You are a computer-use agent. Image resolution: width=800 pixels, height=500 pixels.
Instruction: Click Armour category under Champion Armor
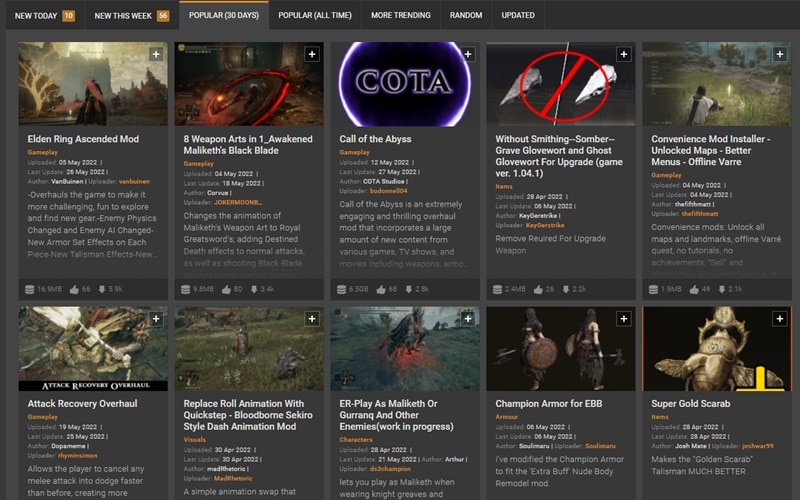(507, 417)
